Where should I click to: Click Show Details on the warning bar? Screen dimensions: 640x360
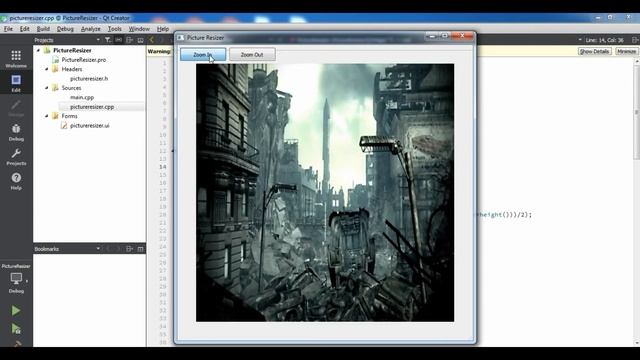[594, 51]
